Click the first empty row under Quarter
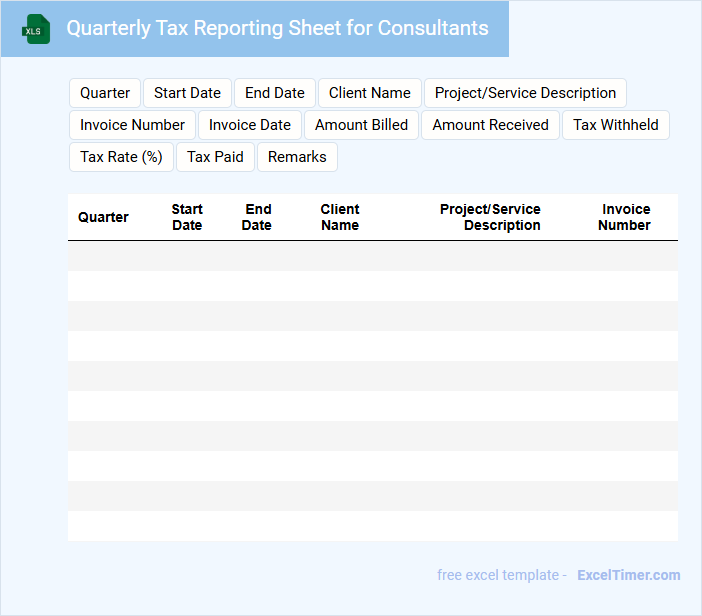 click(x=103, y=256)
